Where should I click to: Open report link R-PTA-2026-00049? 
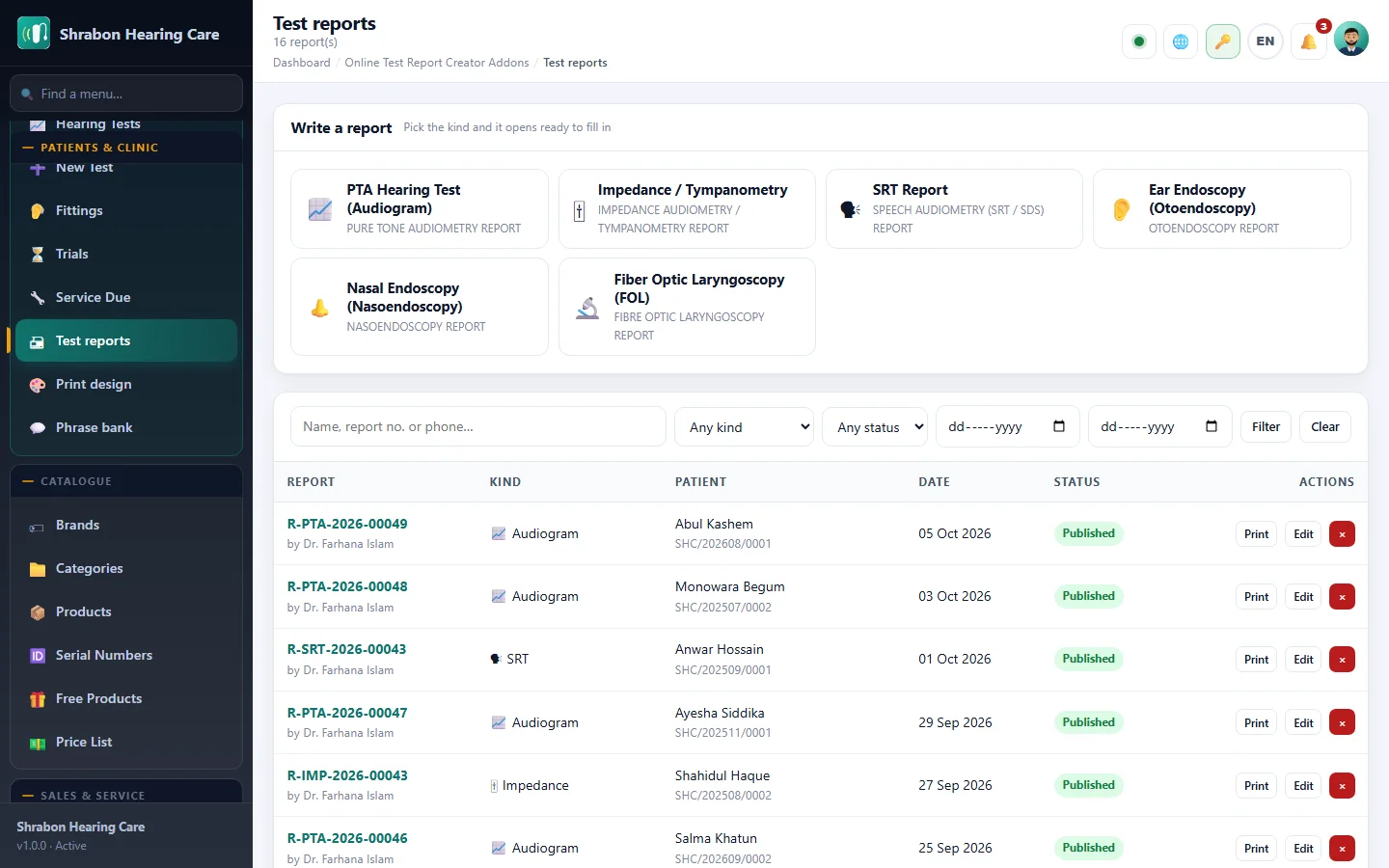coord(347,524)
